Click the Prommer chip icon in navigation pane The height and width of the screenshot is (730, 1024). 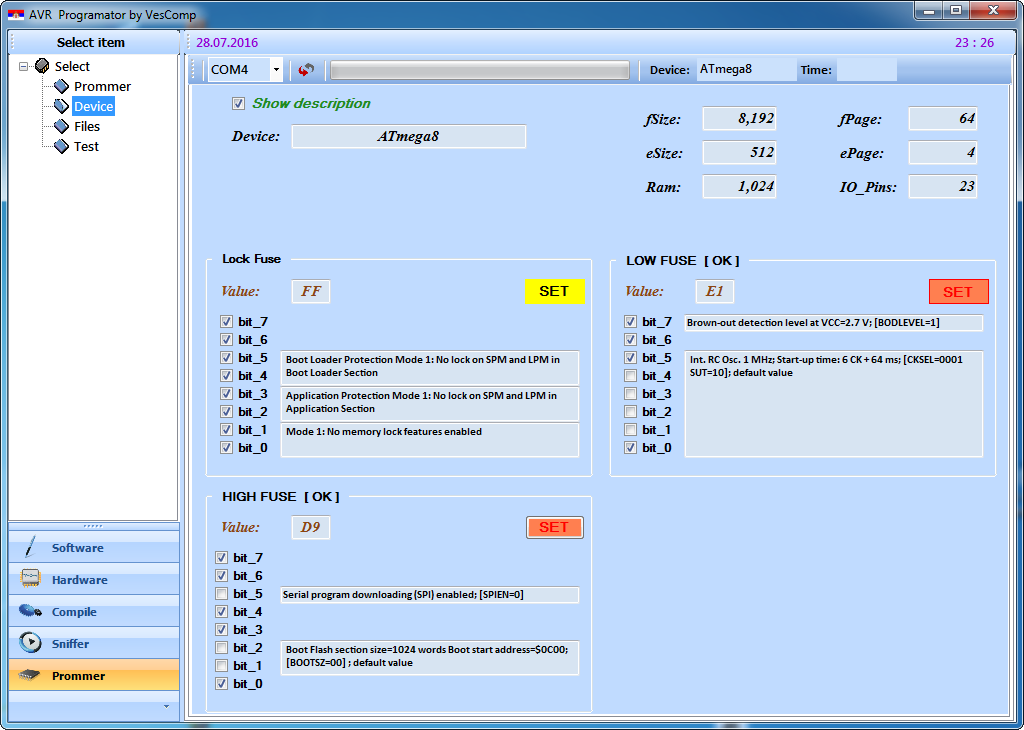coord(30,675)
